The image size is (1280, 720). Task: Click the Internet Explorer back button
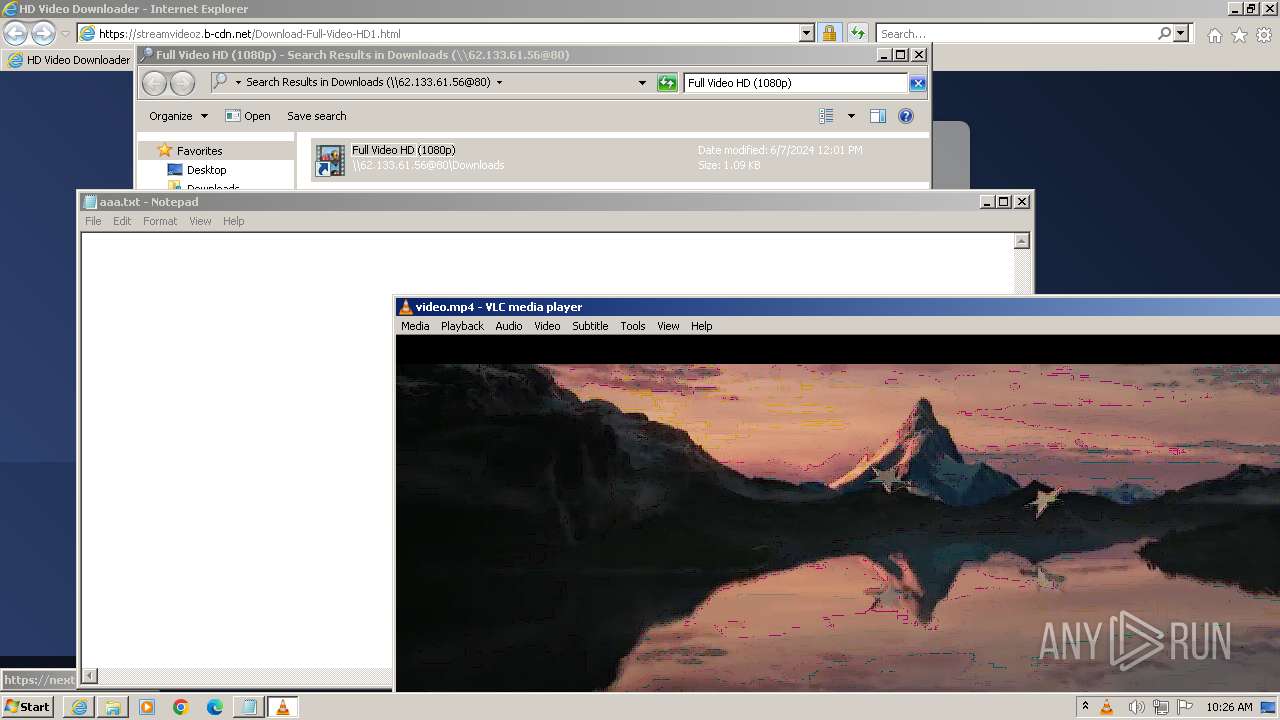tap(15, 33)
